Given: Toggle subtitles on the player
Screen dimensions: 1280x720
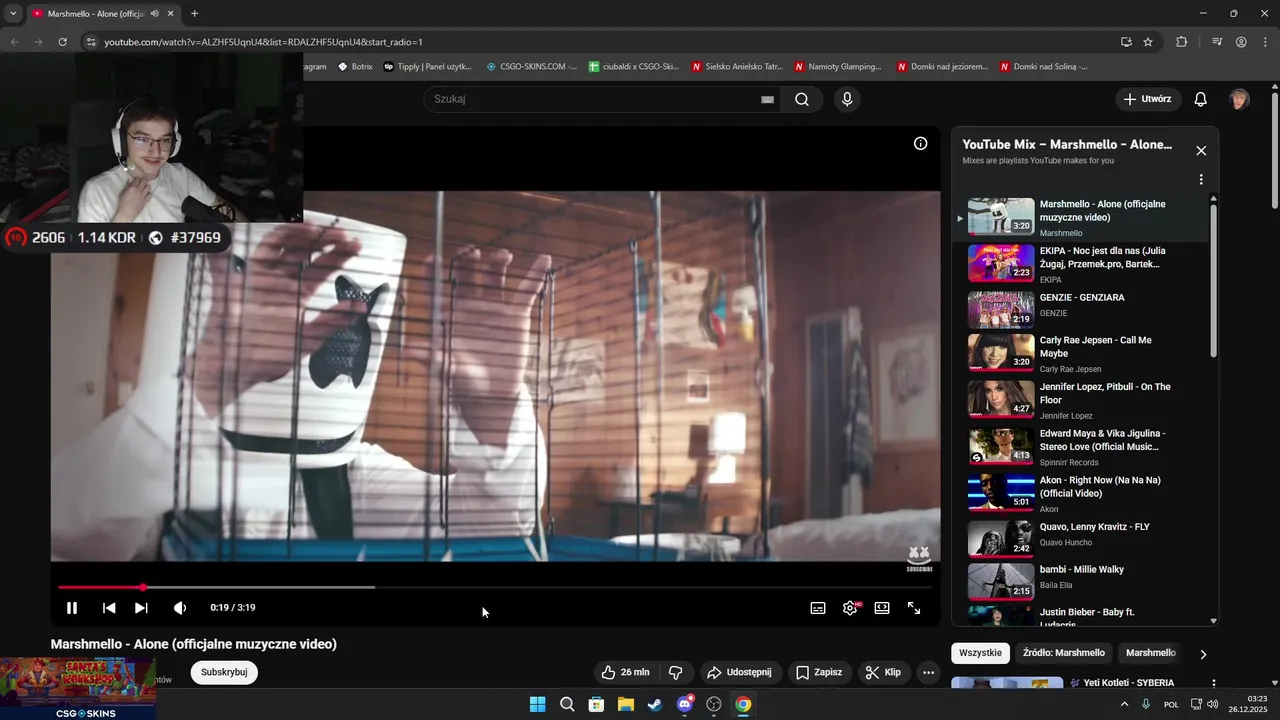Looking at the screenshot, I should coord(818,608).
